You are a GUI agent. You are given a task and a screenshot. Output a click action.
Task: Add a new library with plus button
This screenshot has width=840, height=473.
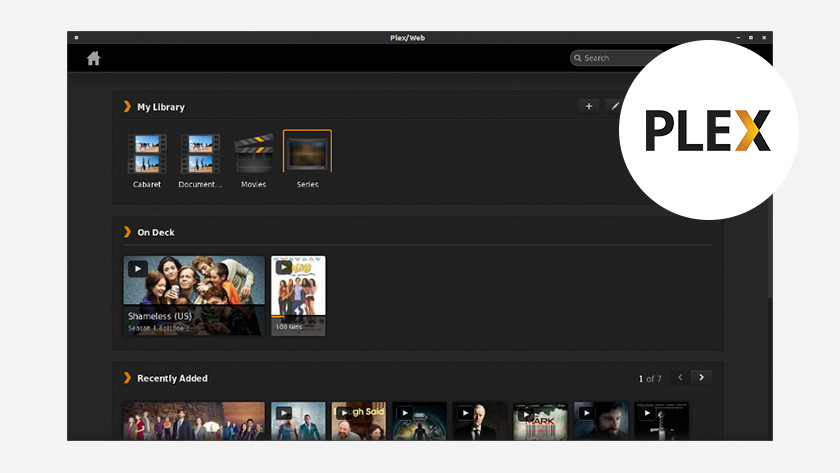tap(589, 106)
